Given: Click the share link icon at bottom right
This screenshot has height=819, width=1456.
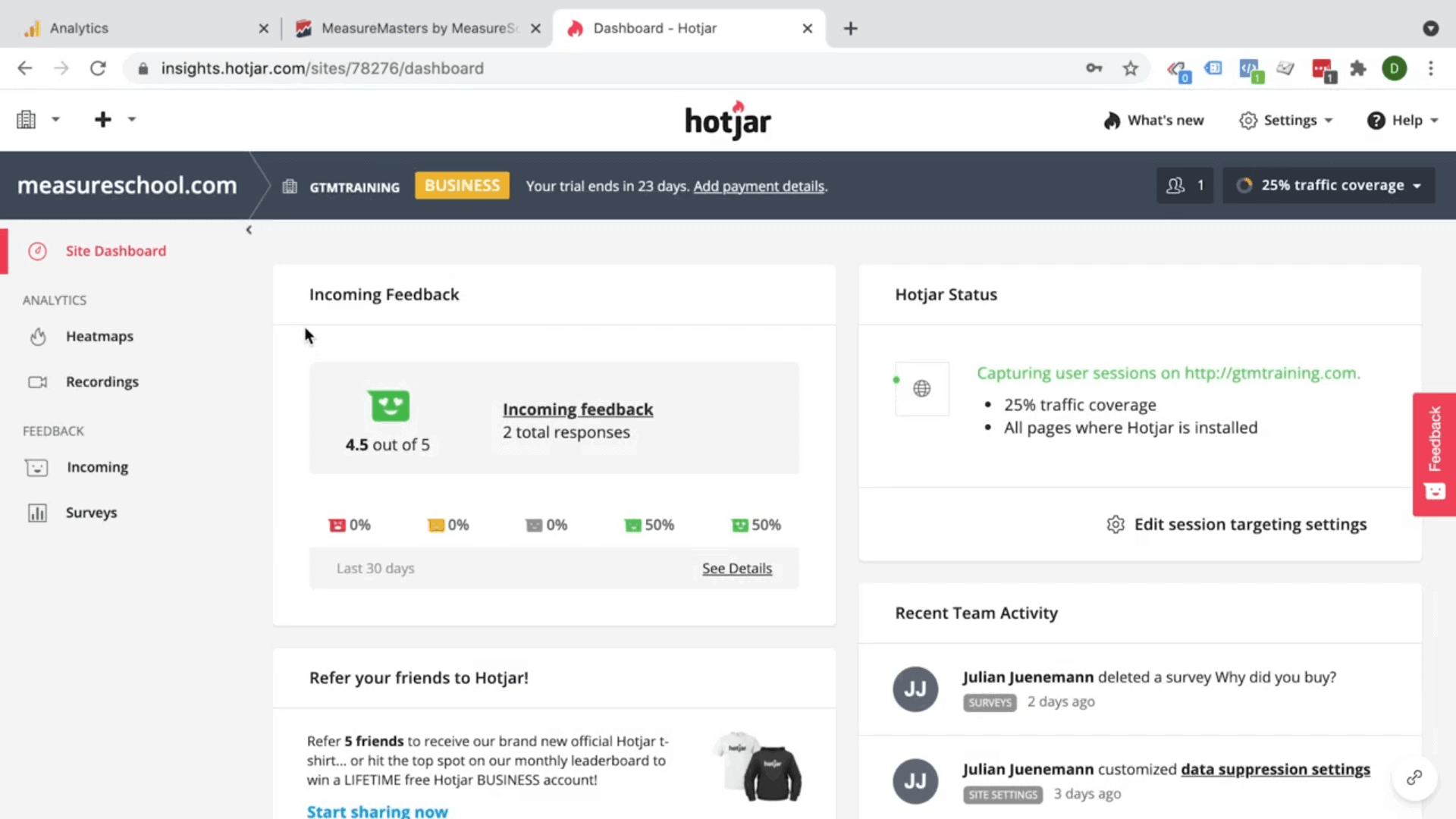Looking at the screenshot, I should pyautogui.click(x=1414, y=777).
